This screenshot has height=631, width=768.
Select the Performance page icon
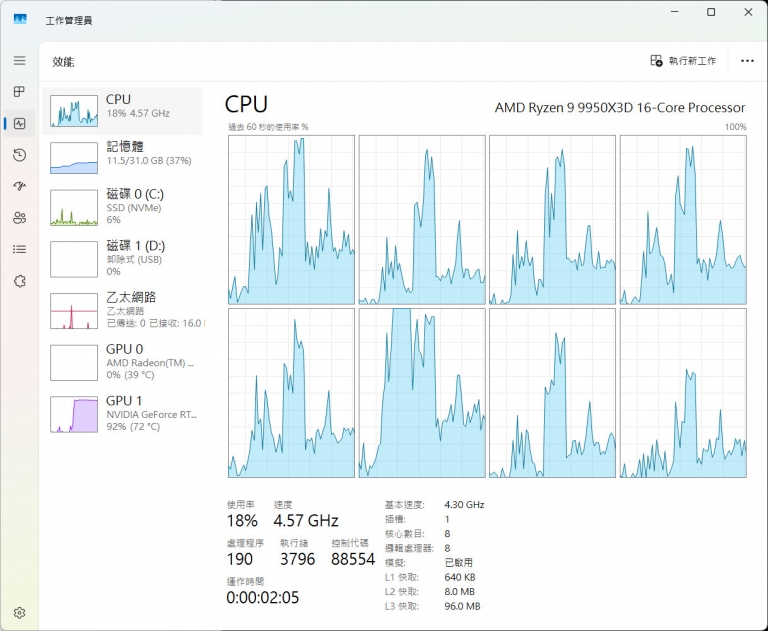coord(19,124)
